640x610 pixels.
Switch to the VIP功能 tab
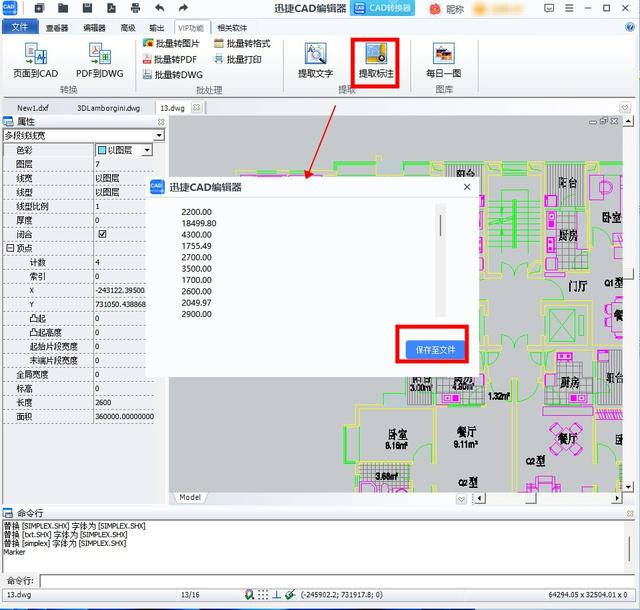pyautogui.click(x=191, y=28)
